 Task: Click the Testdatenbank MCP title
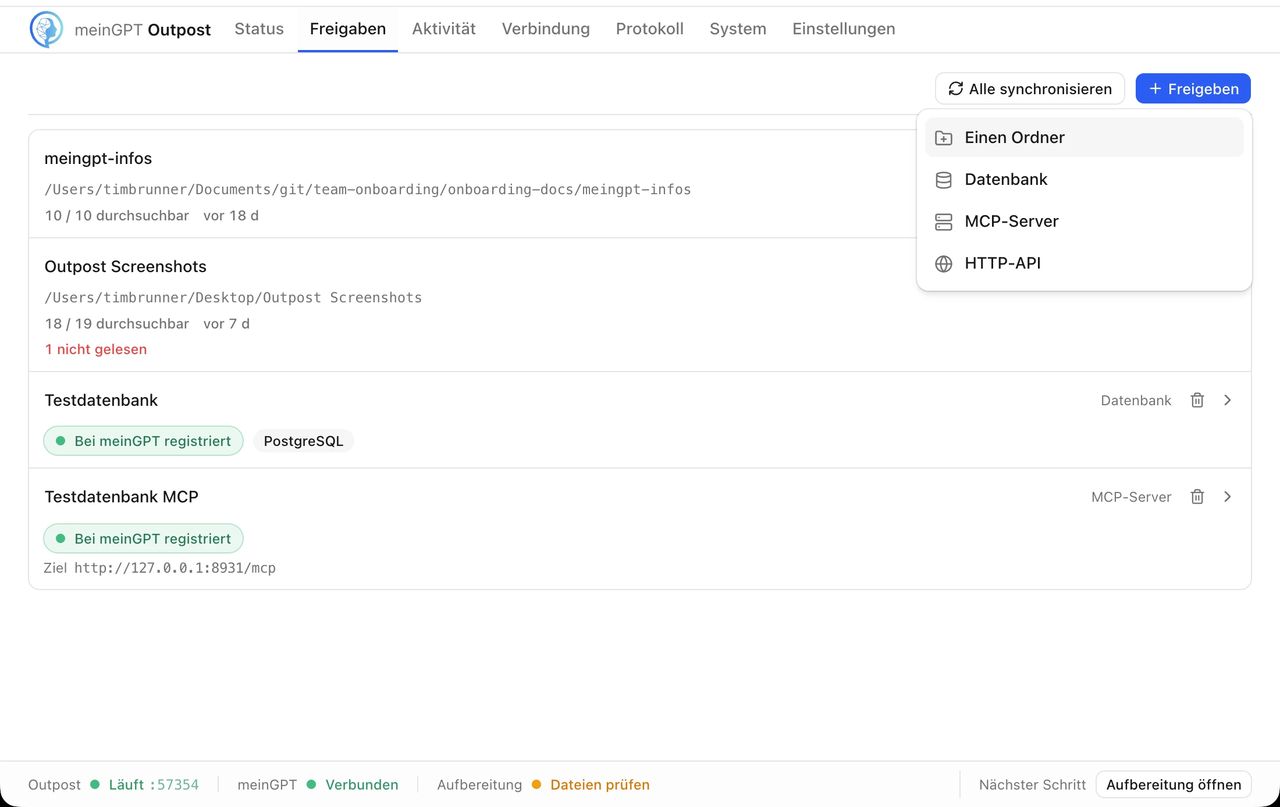coord(121,497)
